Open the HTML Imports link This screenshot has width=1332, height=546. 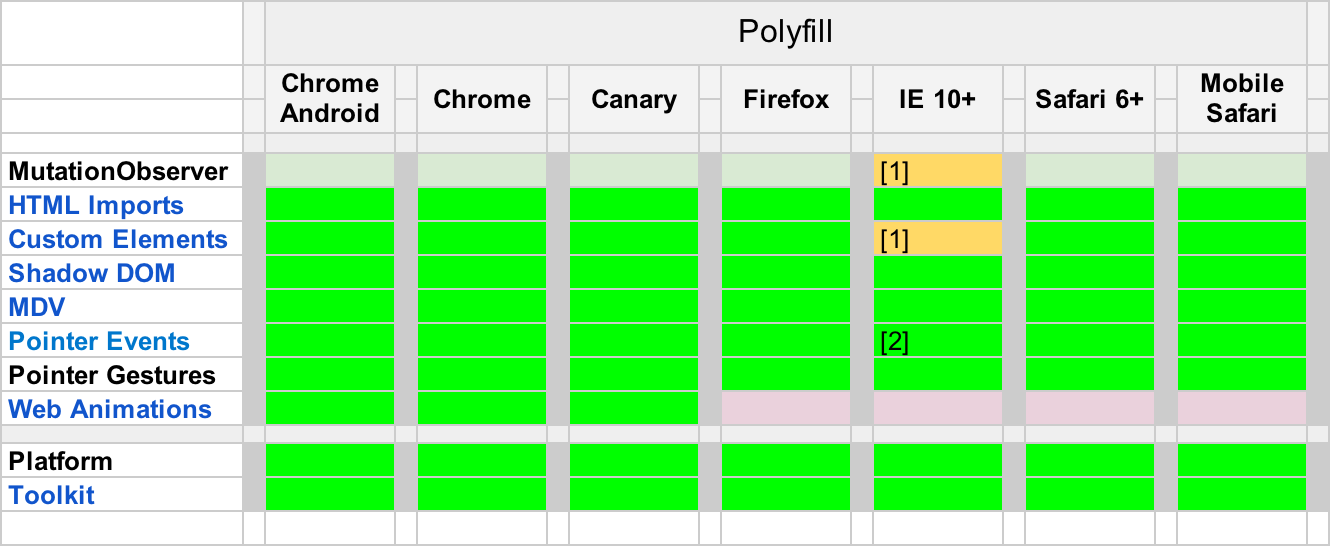96,206
